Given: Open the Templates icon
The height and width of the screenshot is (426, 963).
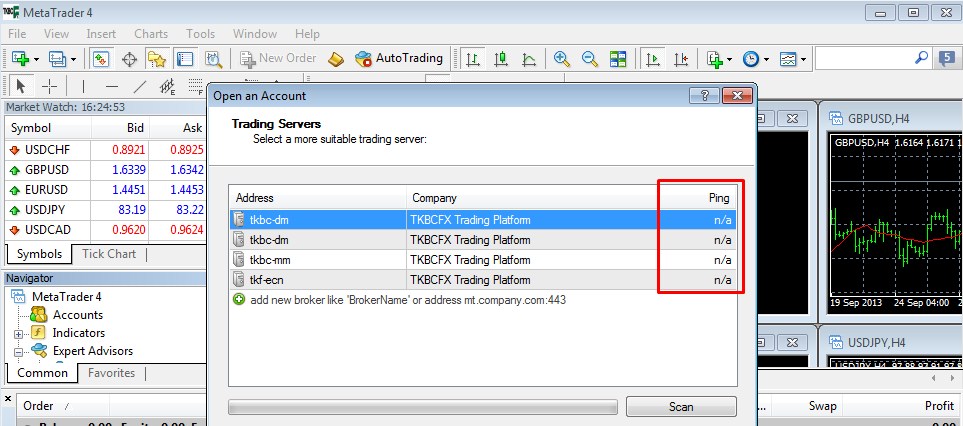Looking at the screenshot, I should [x=788, y=59].
